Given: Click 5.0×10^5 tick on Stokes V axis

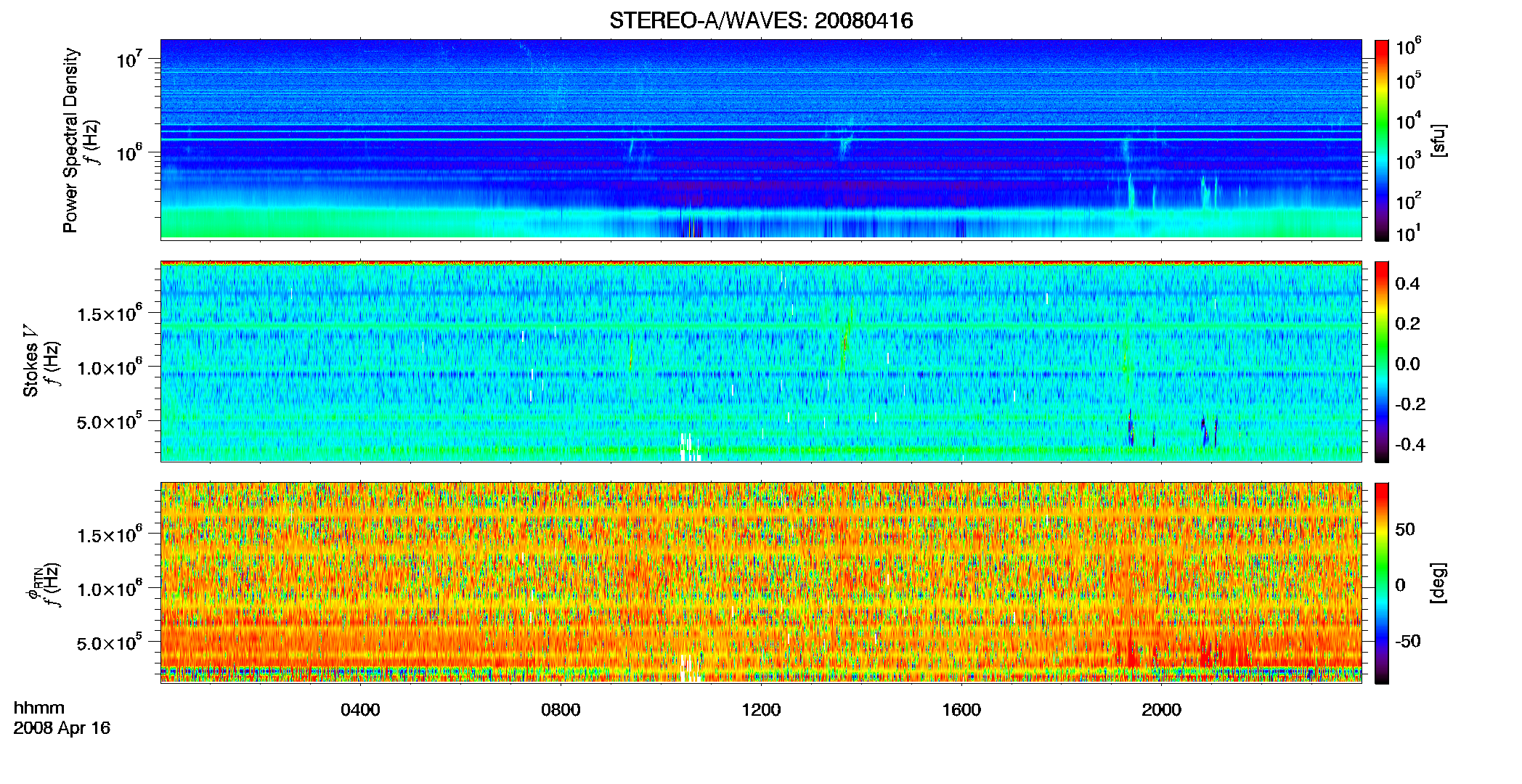Looking at the screenshot, I should tap(110, 422).
